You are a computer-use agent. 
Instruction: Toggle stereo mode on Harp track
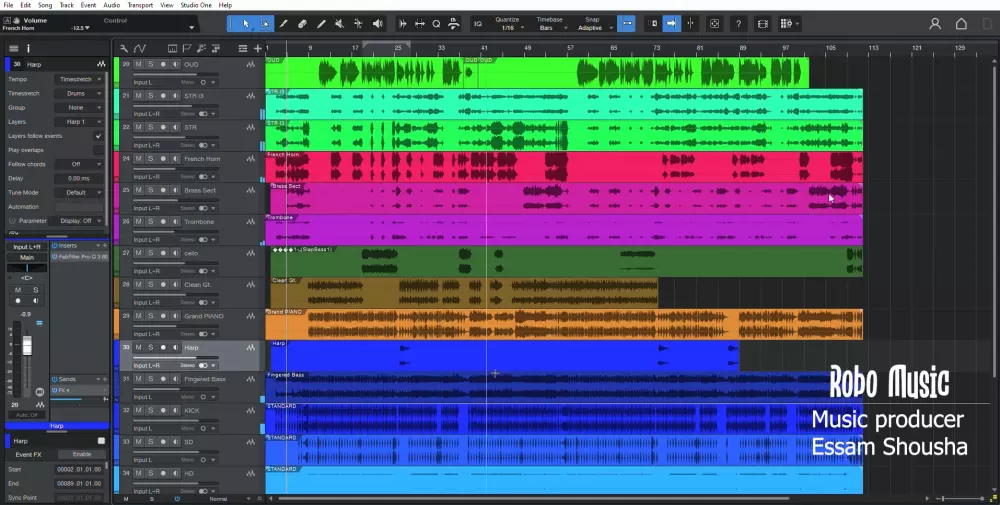click(203, 365)
